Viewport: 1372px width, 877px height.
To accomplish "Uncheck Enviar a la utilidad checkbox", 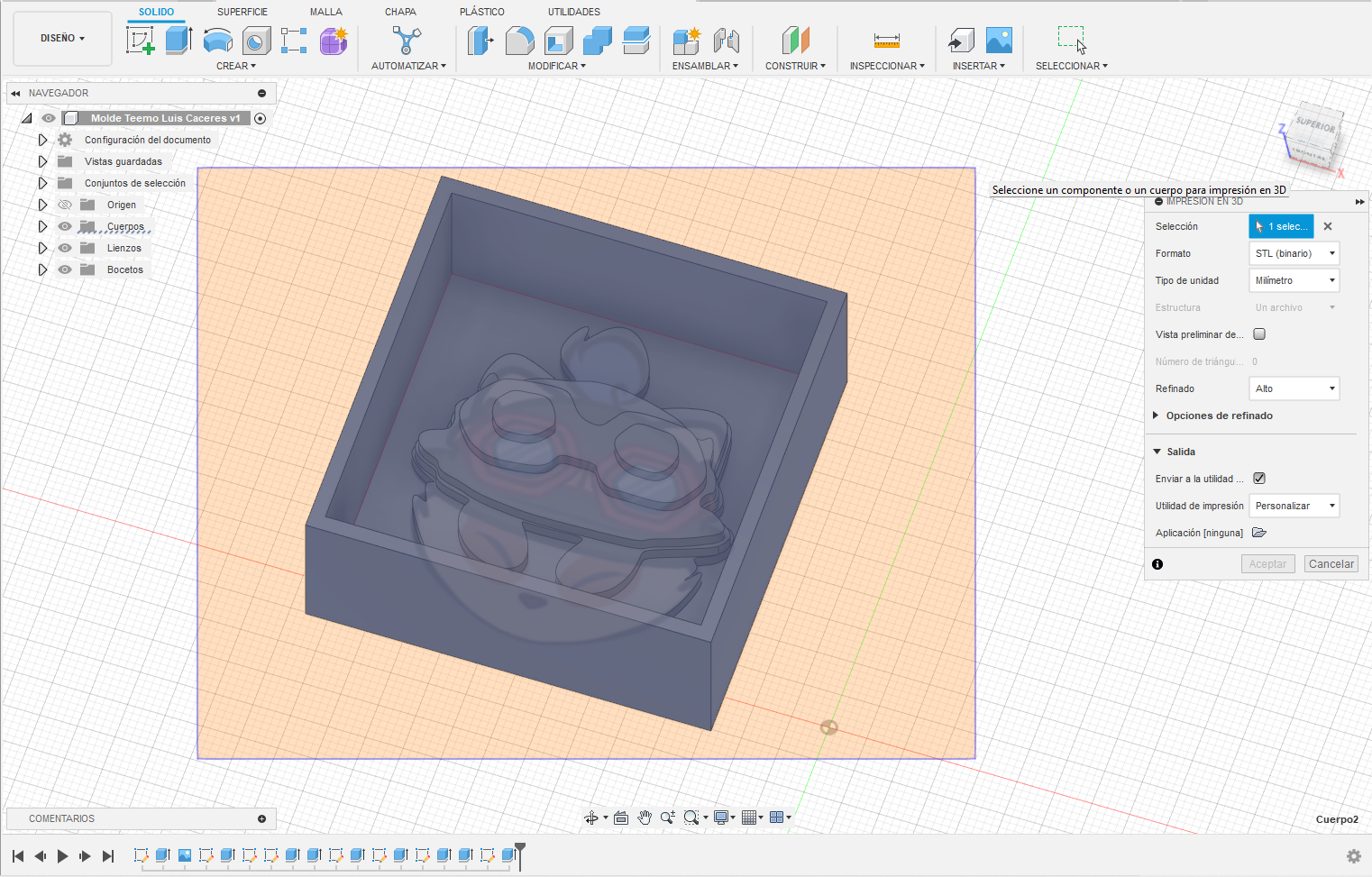I will (x=1259, y=479).
